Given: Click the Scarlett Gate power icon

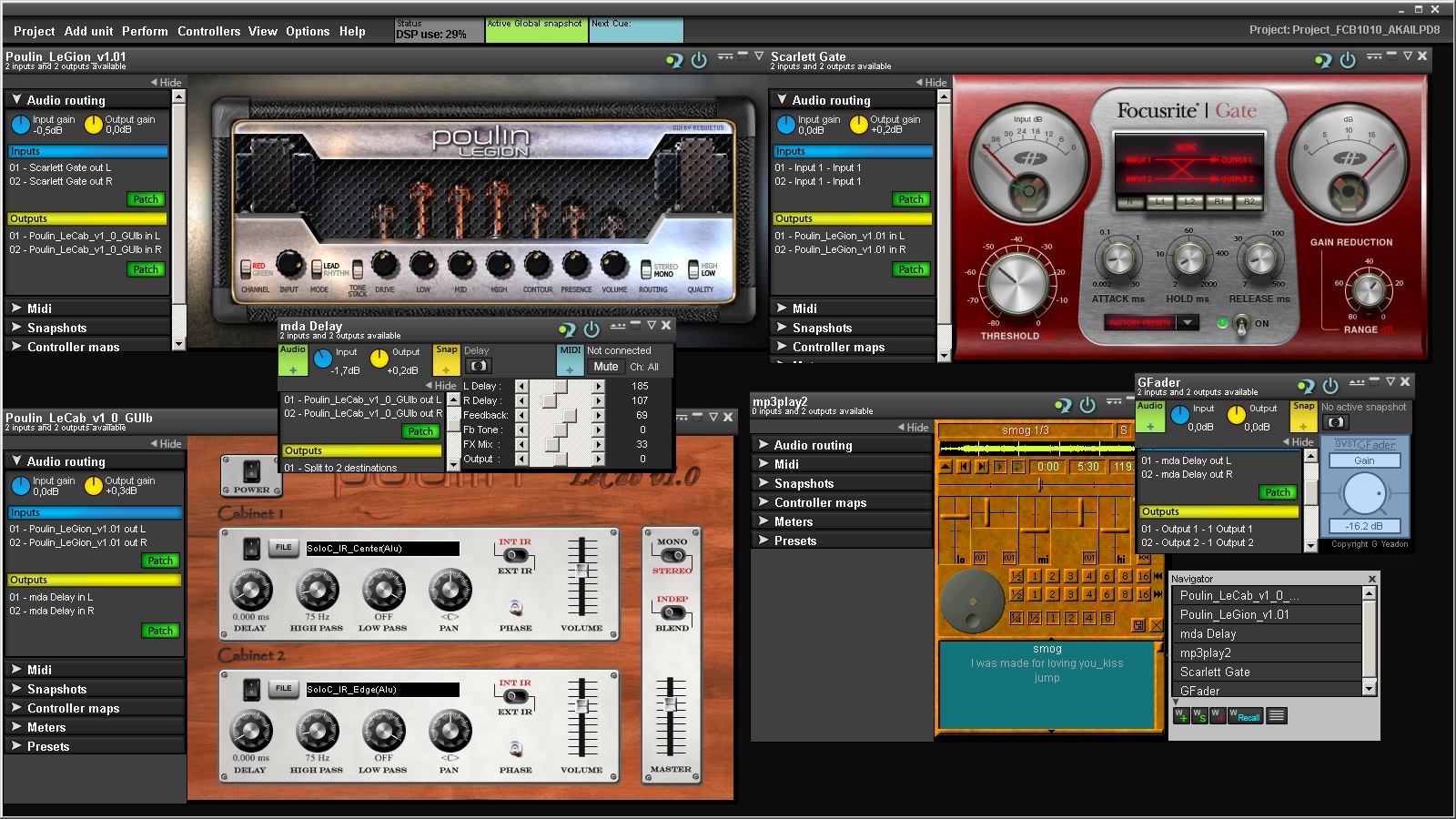Looking at the screenshot, I should click(x=1348, y=60).
